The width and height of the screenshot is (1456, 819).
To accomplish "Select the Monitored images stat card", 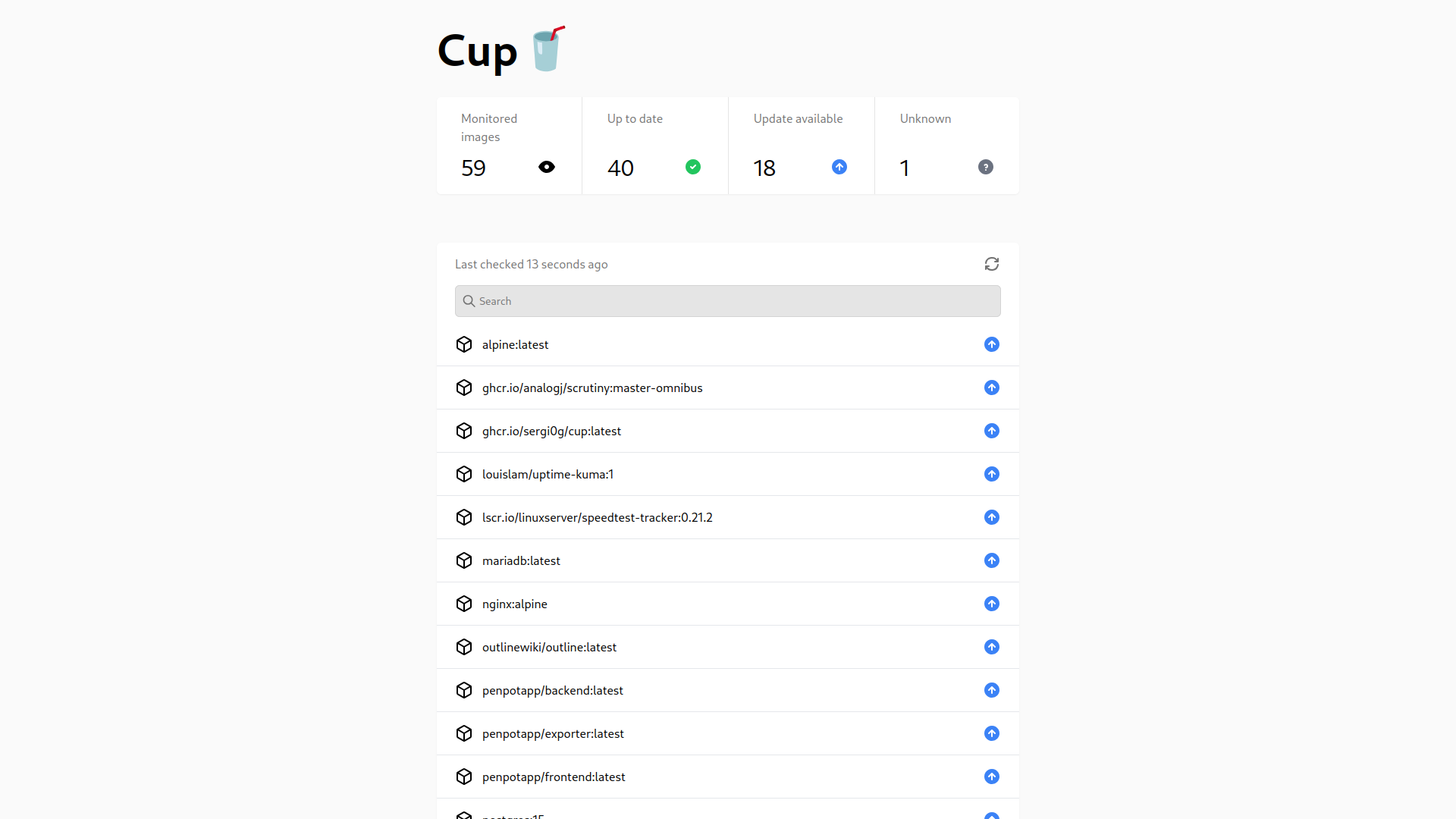I will (x=508, y=145).
